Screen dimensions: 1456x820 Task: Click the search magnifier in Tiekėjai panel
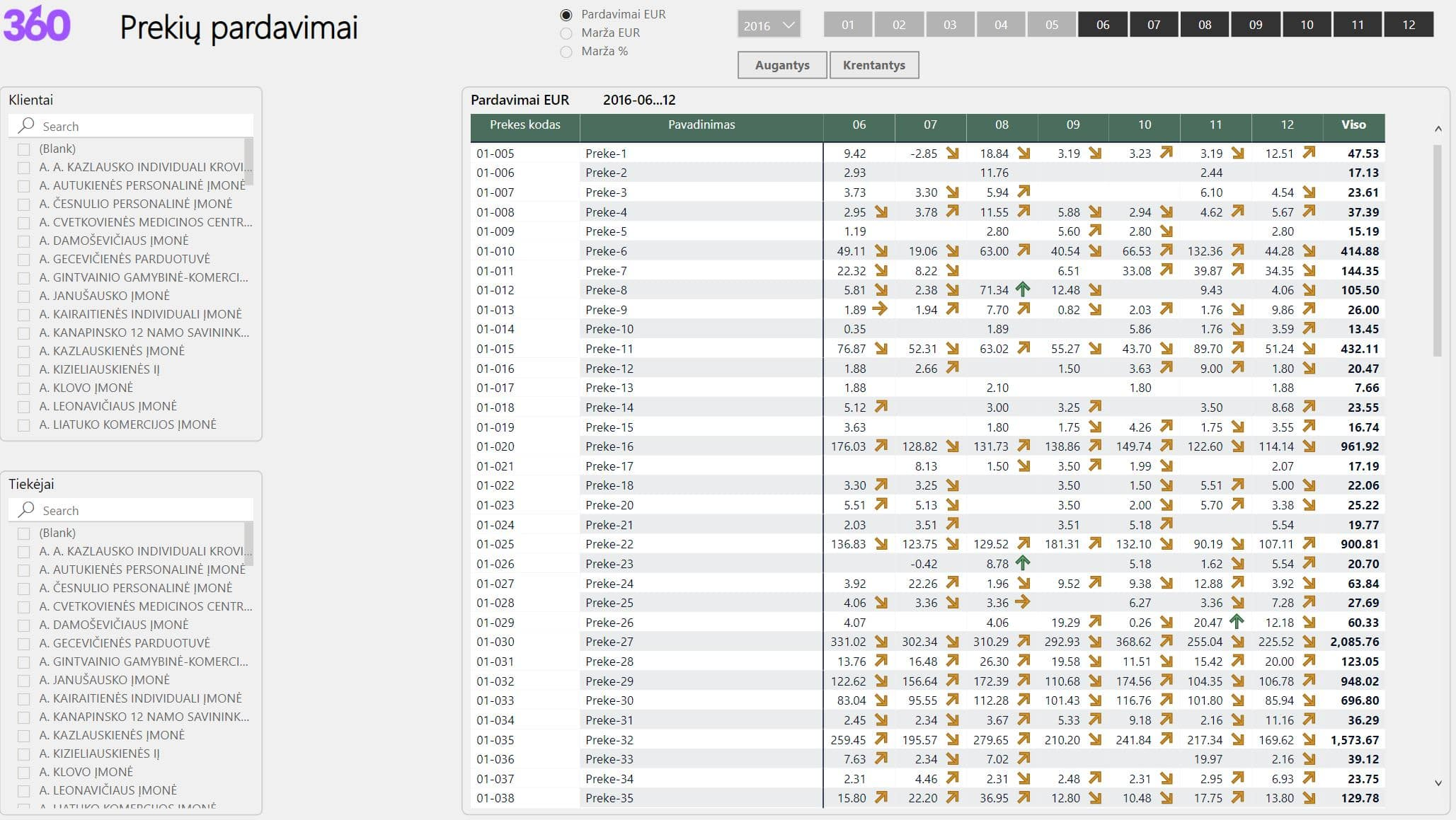[x=26, y=509]
